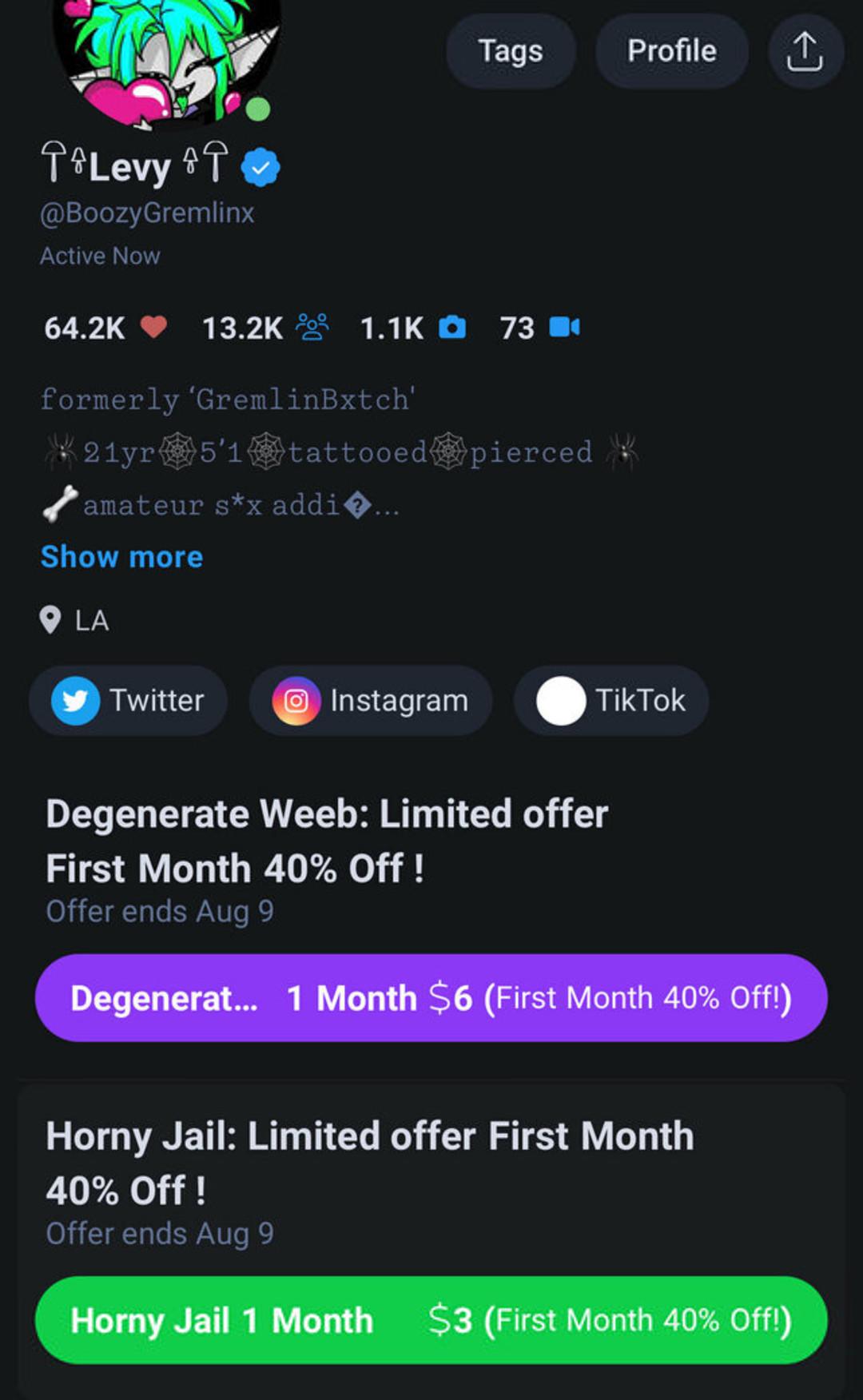Subscribe to Degenerate 1 Month $6 plan

(431, 998)
